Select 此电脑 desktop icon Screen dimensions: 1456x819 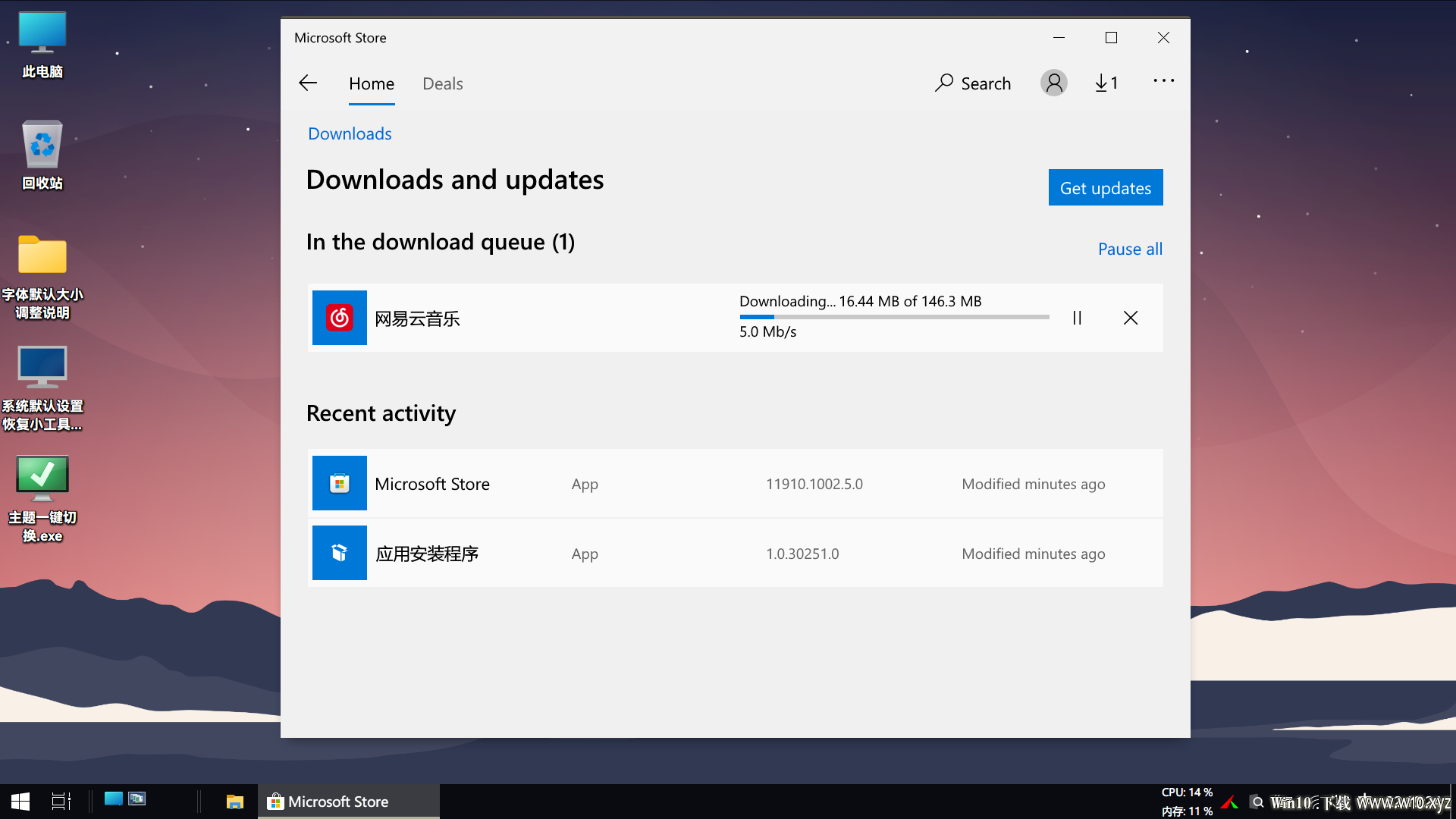point(42,45)
